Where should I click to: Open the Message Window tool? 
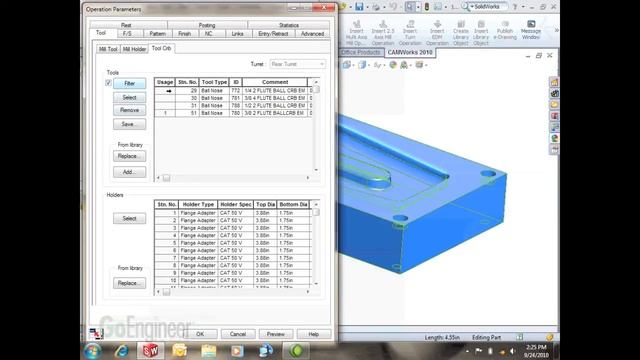coord(531,30)
